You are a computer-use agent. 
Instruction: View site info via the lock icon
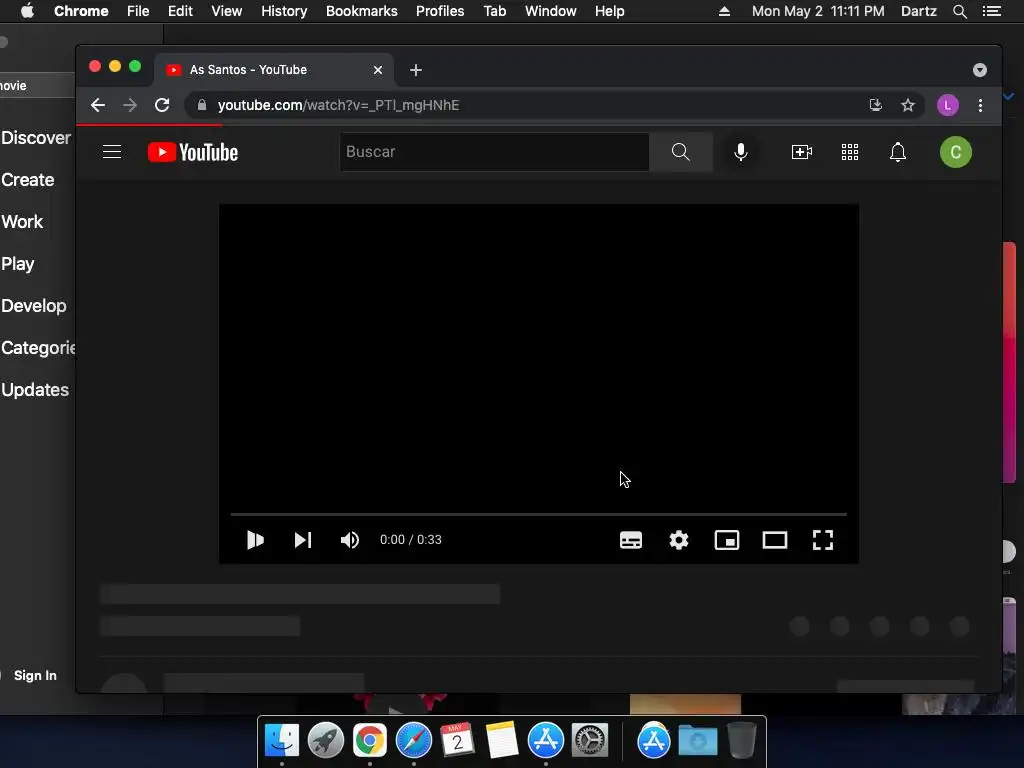click(202, 105)
